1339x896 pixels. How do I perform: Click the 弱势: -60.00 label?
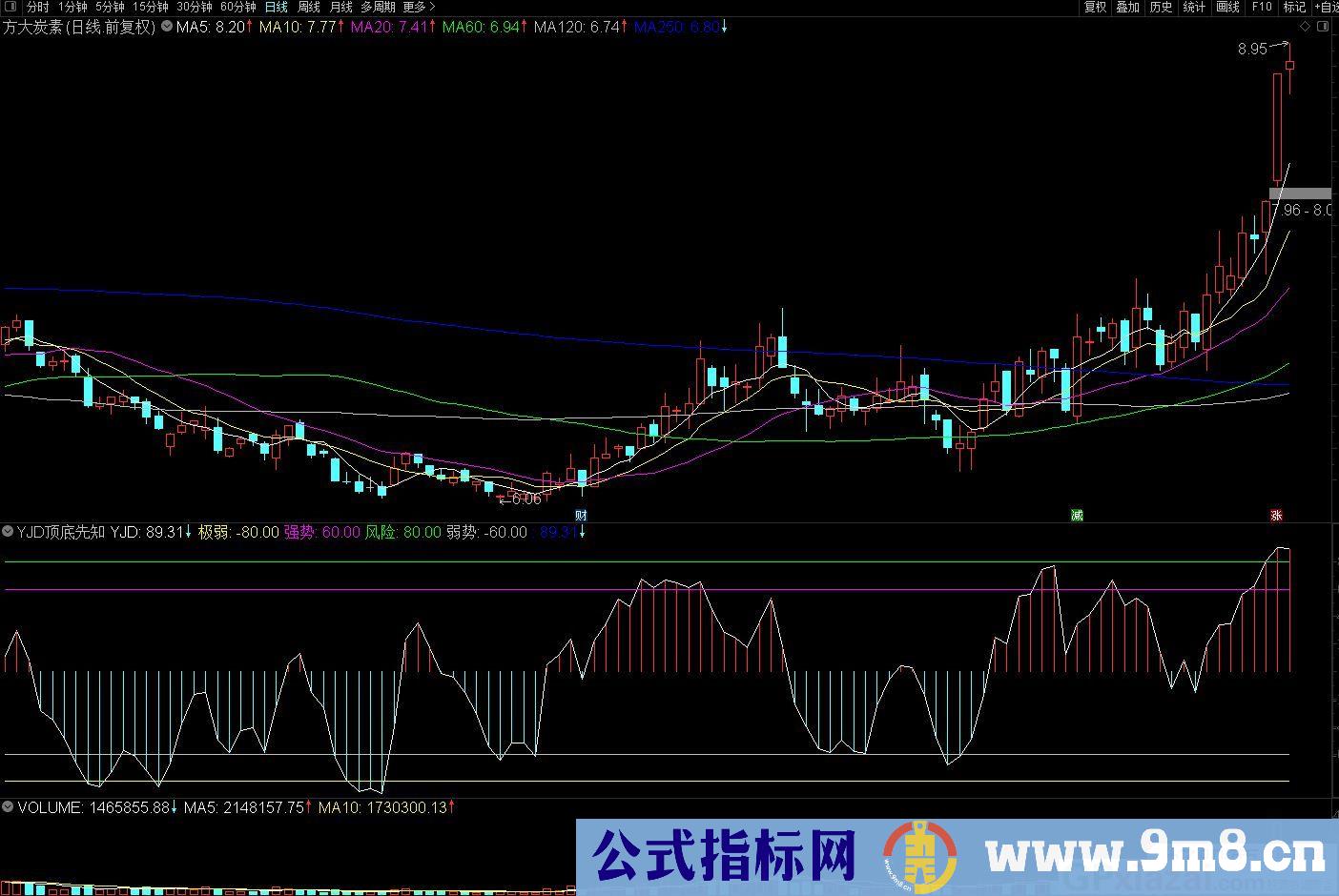tap(486, 532)
